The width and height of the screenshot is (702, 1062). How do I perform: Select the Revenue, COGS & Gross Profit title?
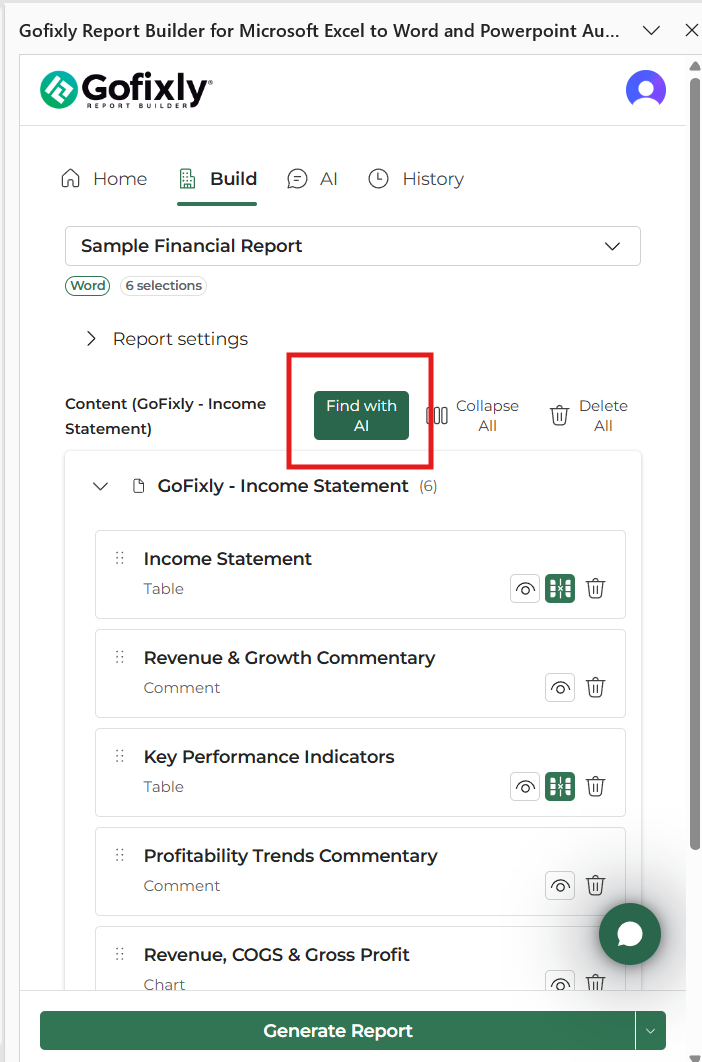point(276,954)
